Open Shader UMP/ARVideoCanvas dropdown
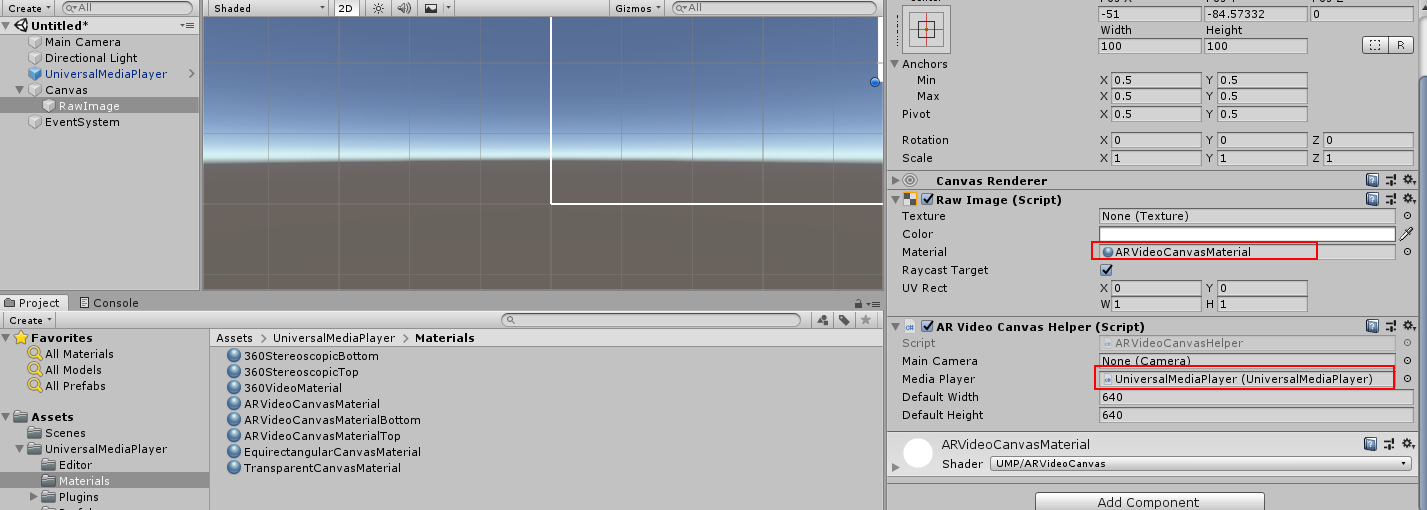Screen dimensions: 1427x510 pos(1200,464)
